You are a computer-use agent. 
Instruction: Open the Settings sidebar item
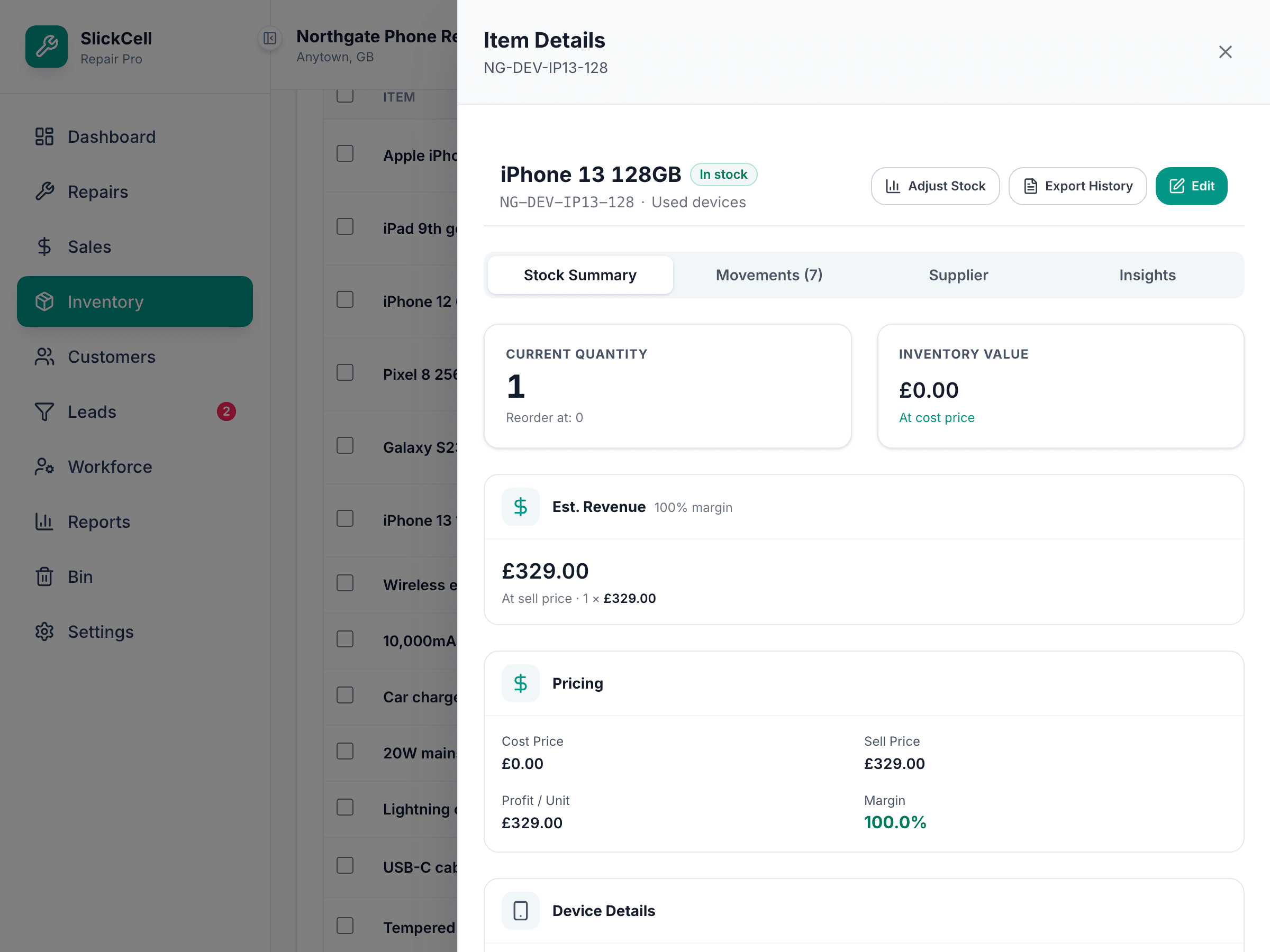point(135,632)
